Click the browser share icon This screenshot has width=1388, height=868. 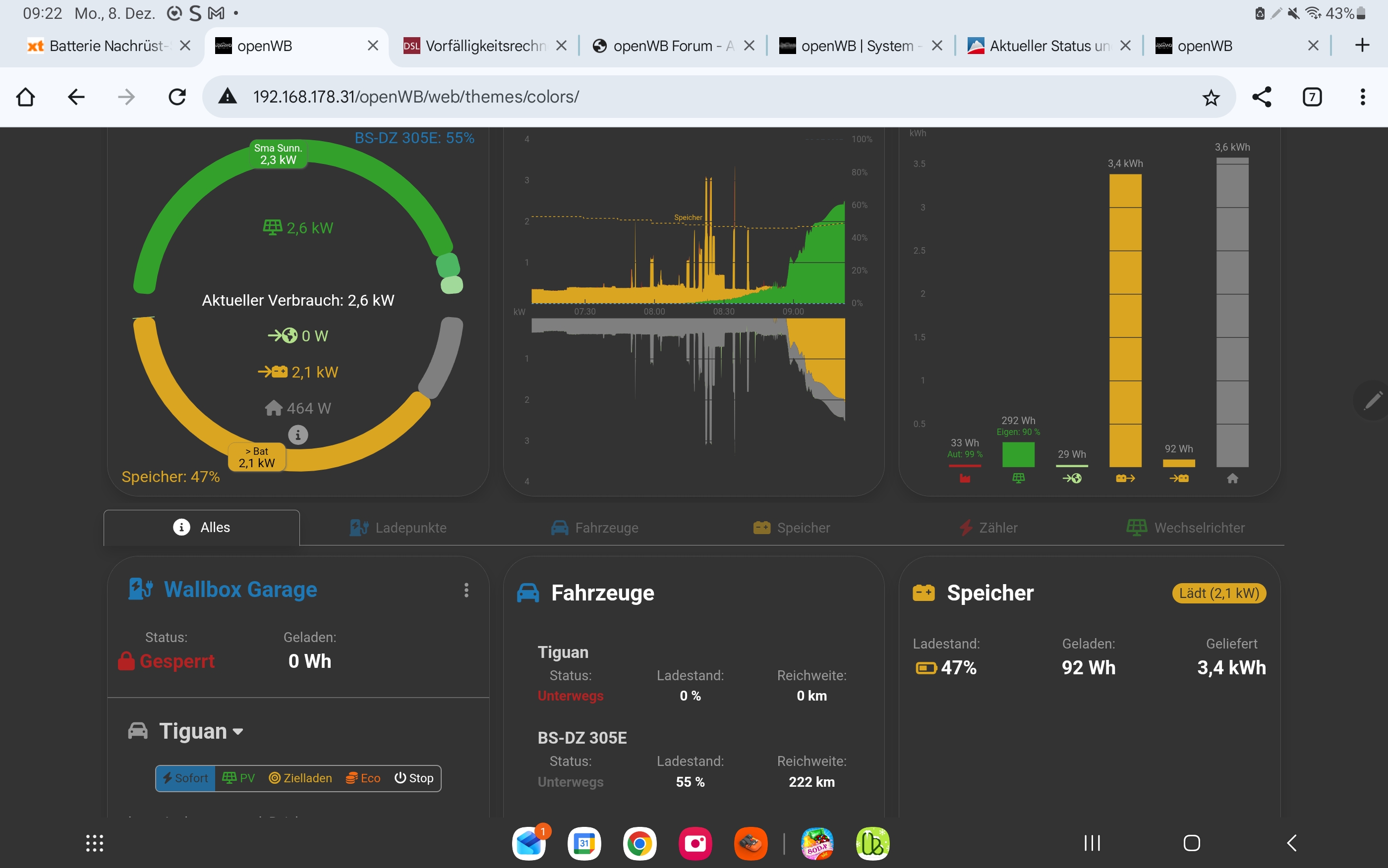click(x=1261, y=97)
